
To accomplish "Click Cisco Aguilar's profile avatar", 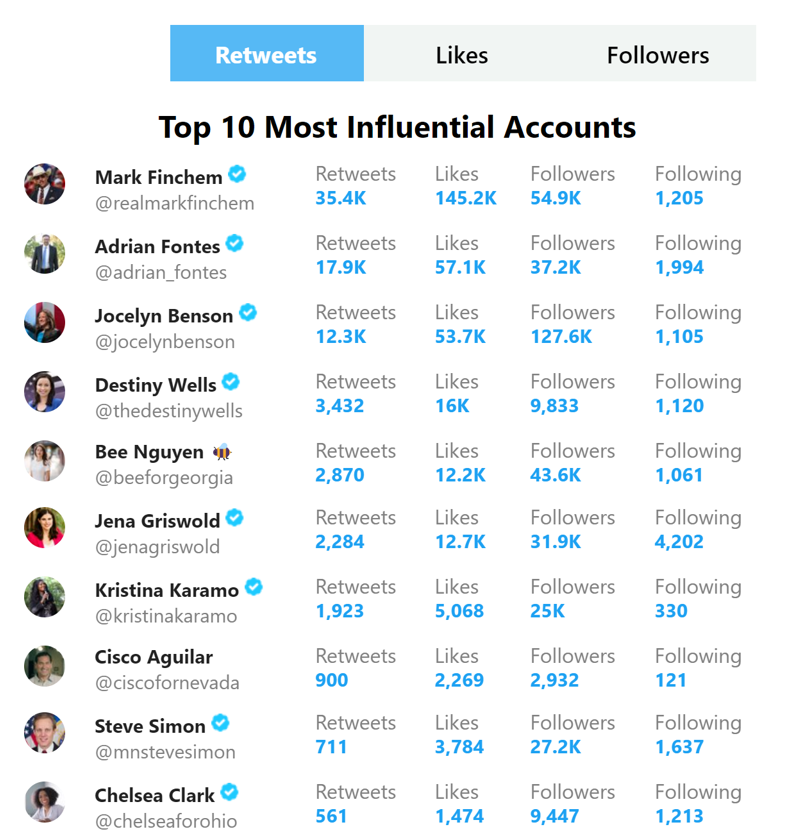I will 44,666.
